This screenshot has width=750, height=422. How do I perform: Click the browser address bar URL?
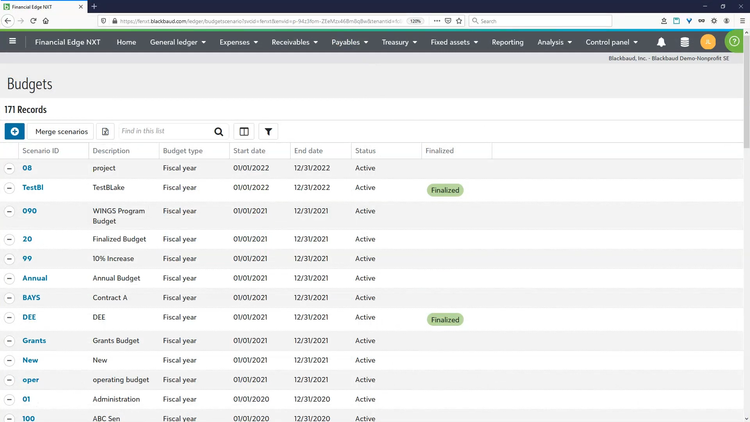[x=261, y=21]
